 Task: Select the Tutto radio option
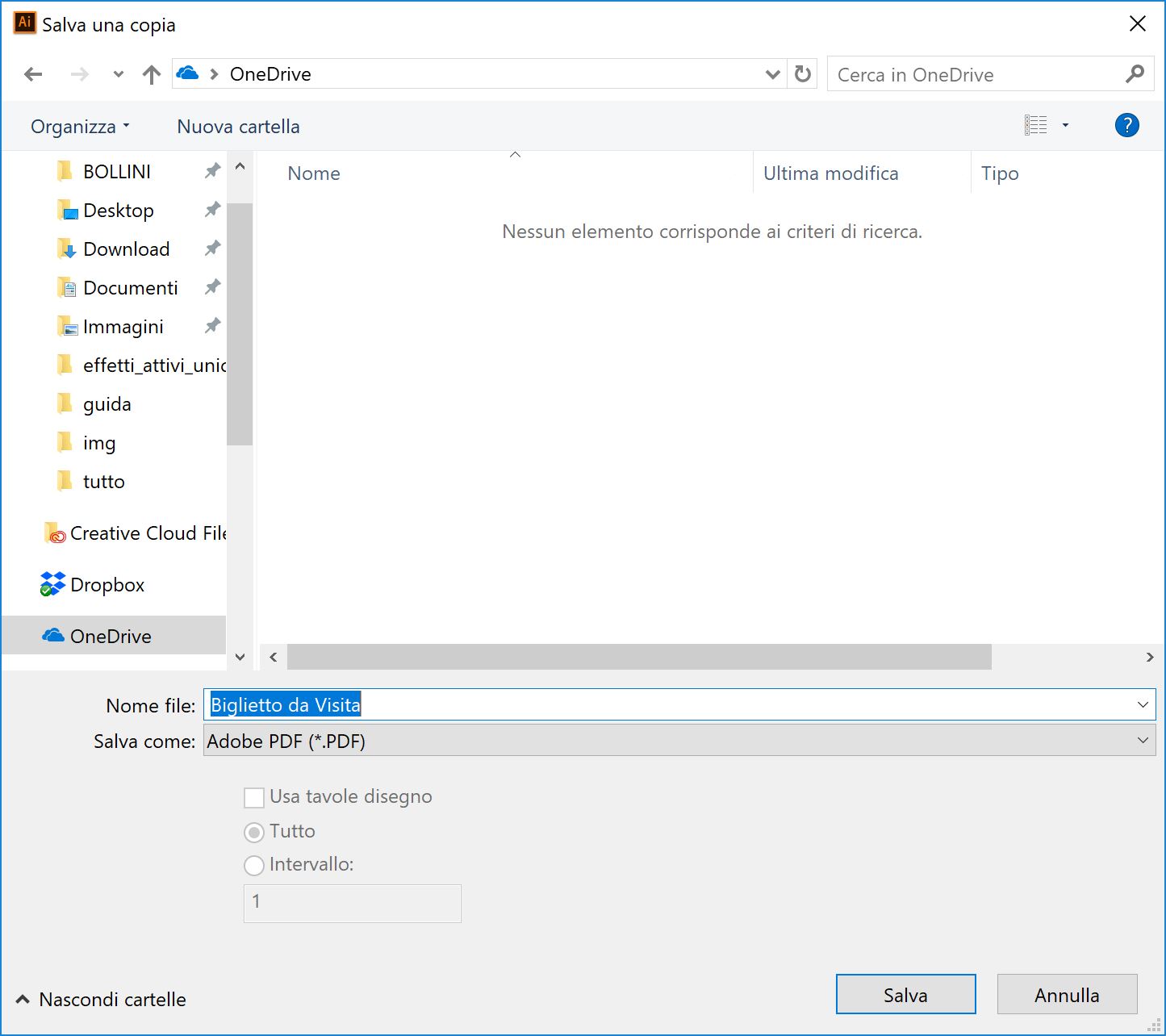254,832
